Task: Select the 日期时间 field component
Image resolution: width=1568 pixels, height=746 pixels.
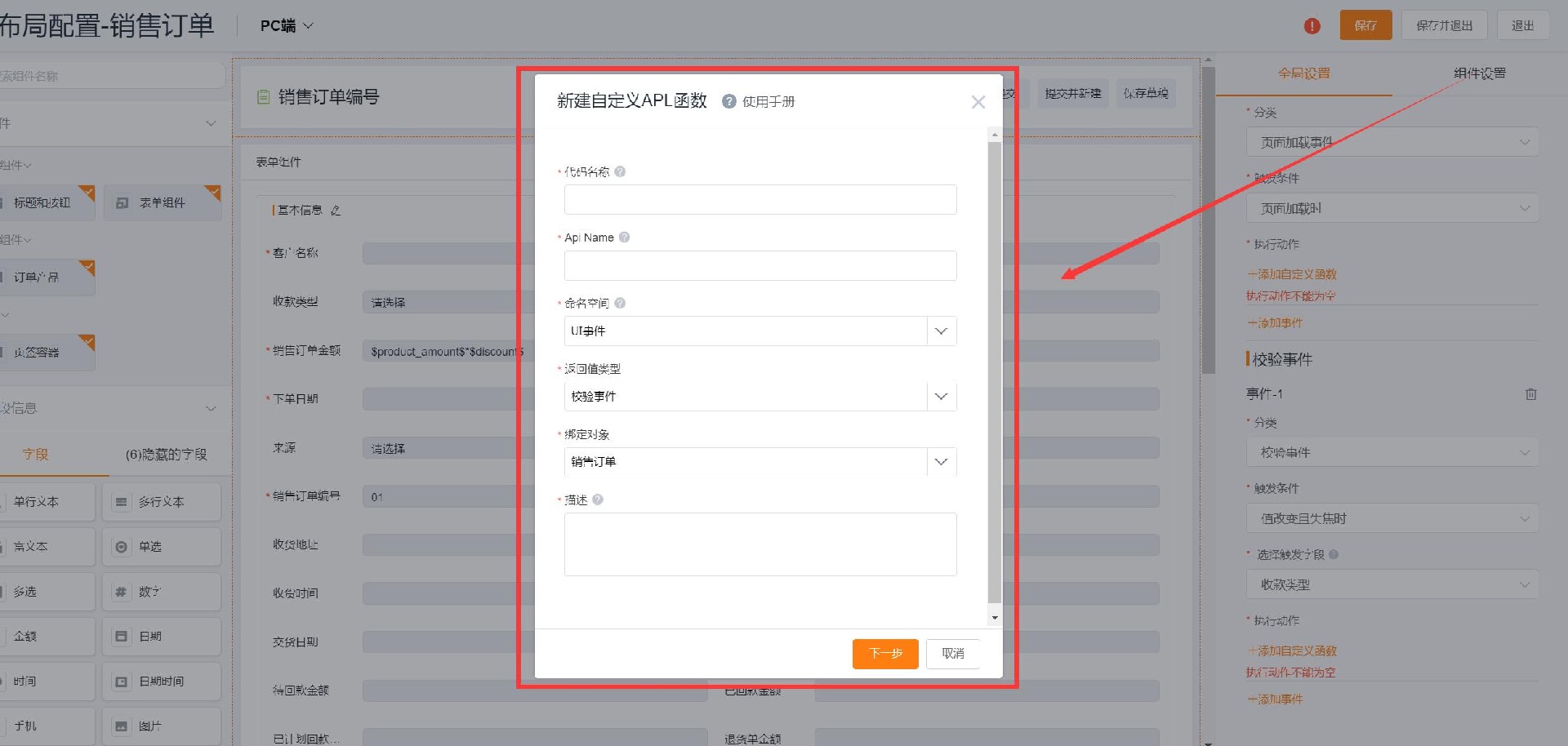Action: click(162, 682)
